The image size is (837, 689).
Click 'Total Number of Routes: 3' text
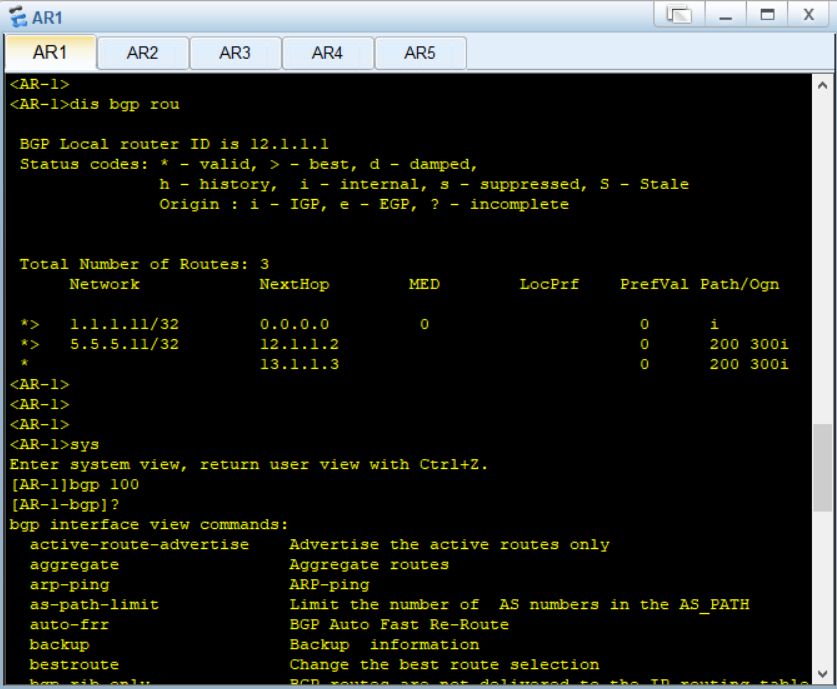[x=144, y=264]
